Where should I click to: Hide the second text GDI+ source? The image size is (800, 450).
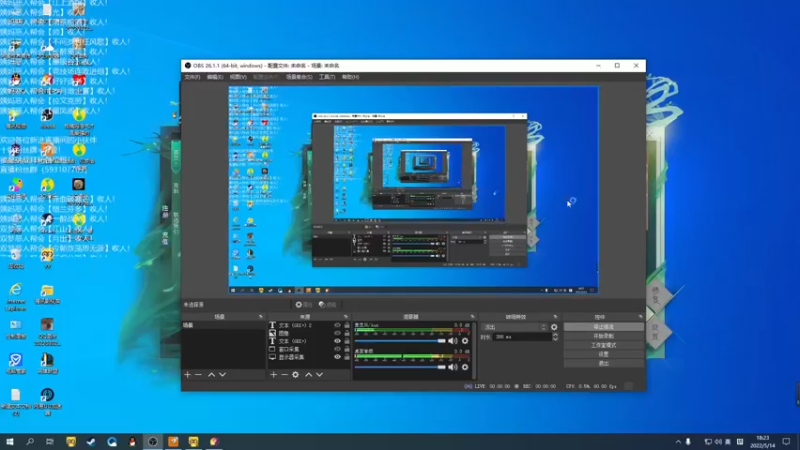pyautogui.click(x=337, y=341)
